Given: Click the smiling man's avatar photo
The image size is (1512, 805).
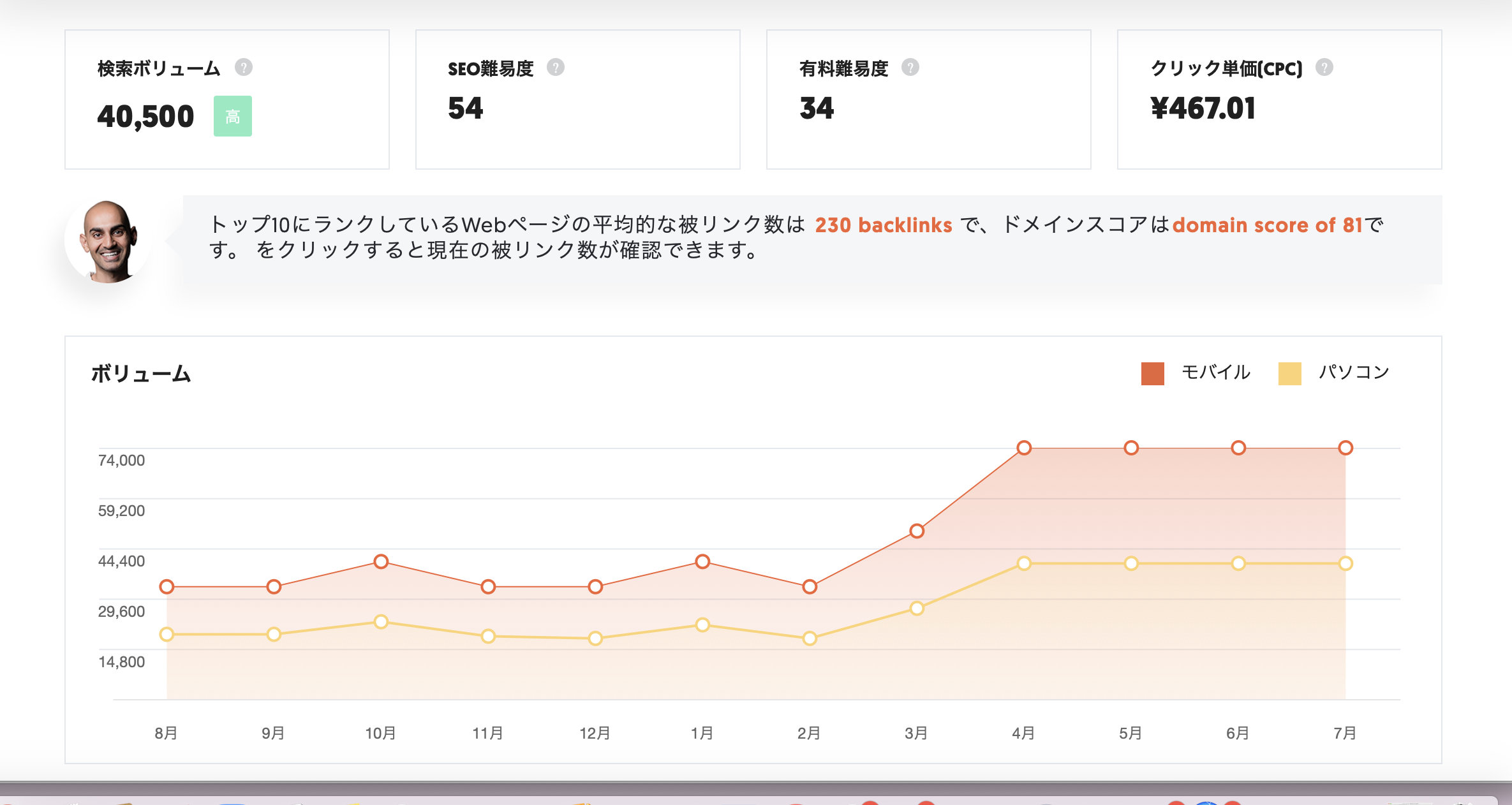Looking at the screenshot, I should (x=107, y=241).
